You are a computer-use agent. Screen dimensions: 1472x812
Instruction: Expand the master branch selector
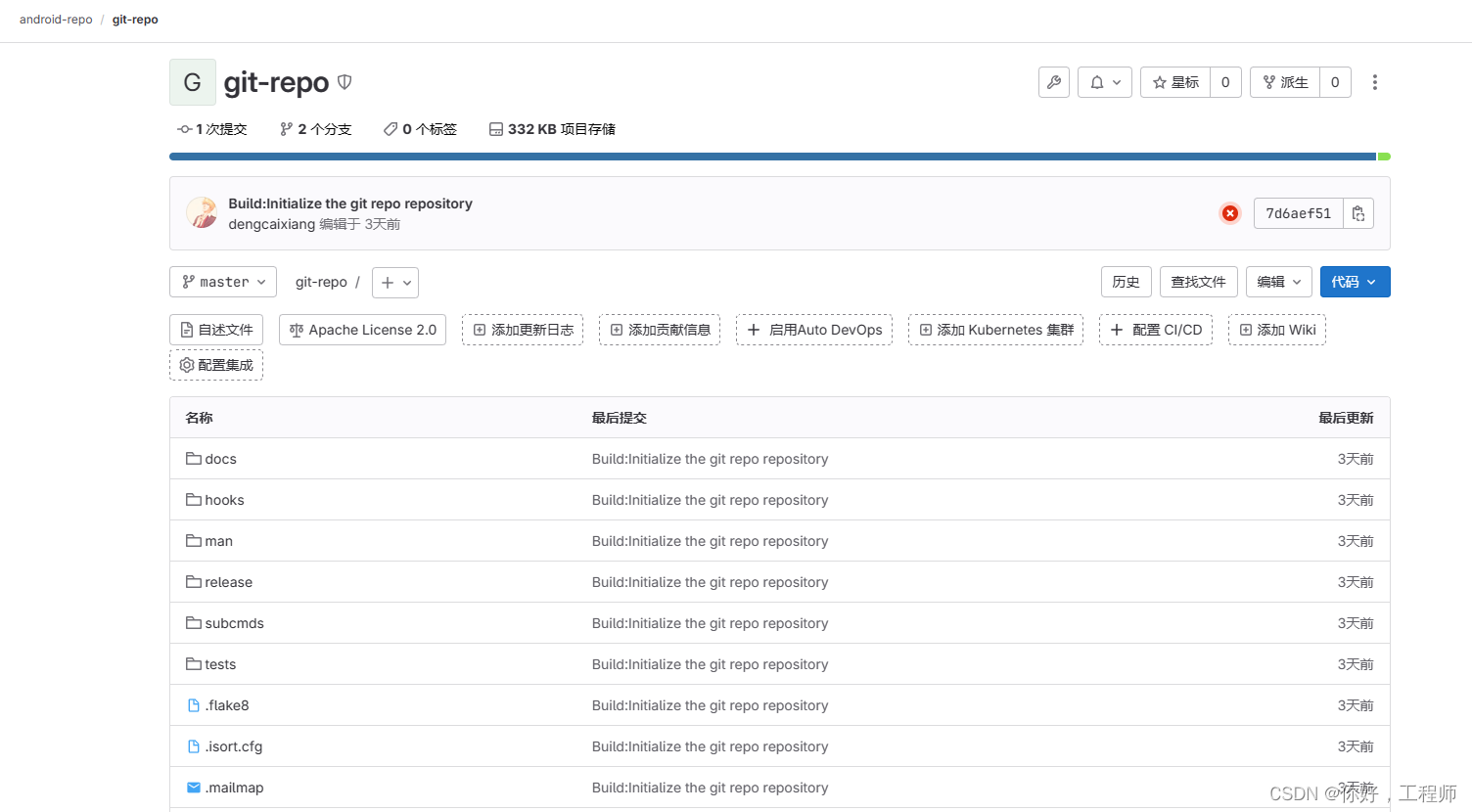(223, 282)
